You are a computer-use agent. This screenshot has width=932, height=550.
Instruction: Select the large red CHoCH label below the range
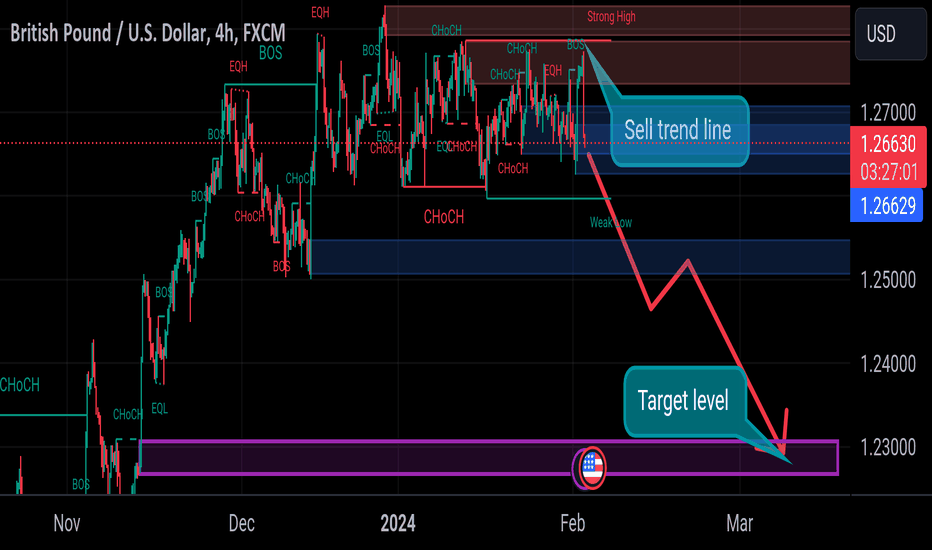tap(443, 217)
